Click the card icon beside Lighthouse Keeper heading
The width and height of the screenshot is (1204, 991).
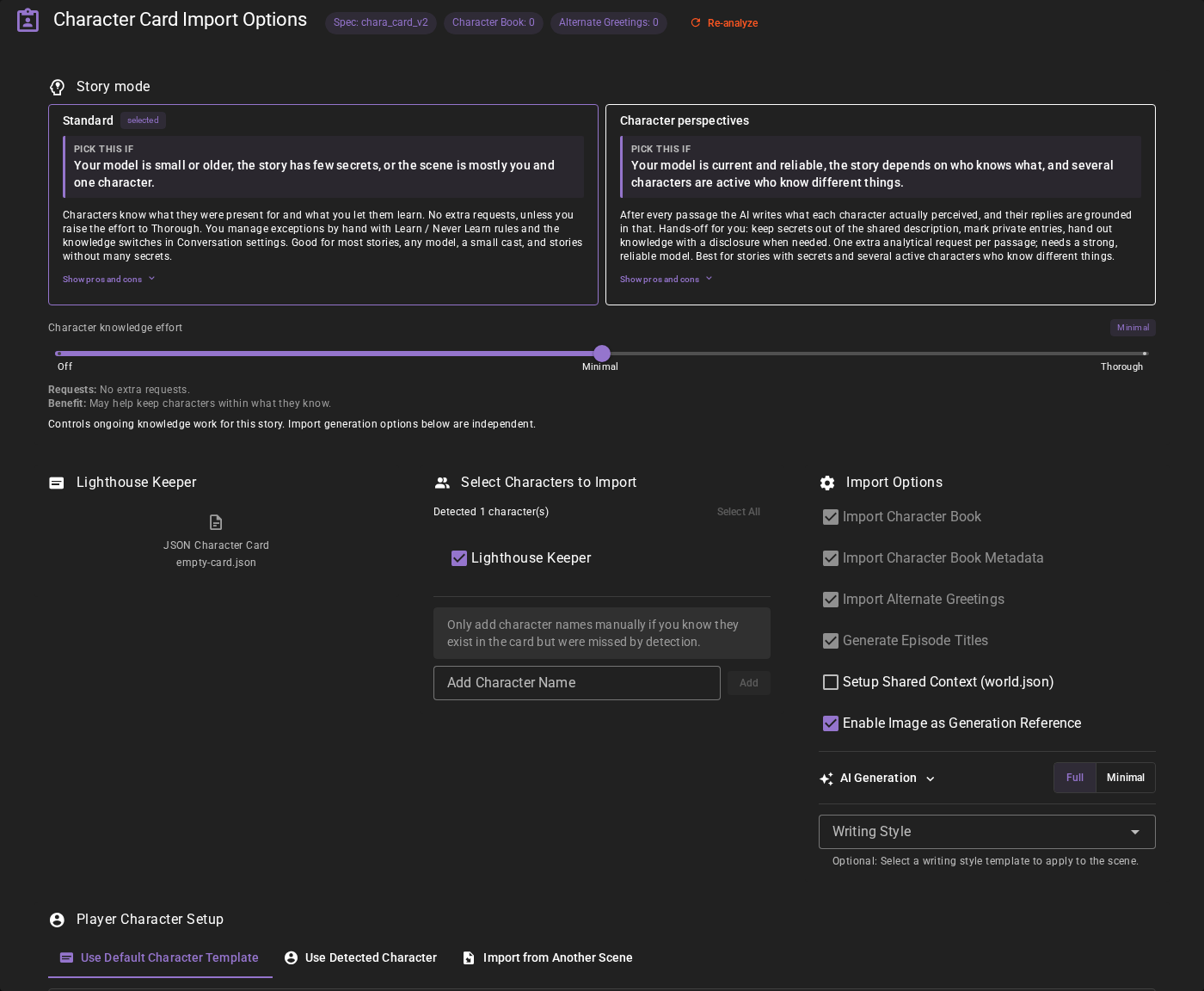pos(57,483)
